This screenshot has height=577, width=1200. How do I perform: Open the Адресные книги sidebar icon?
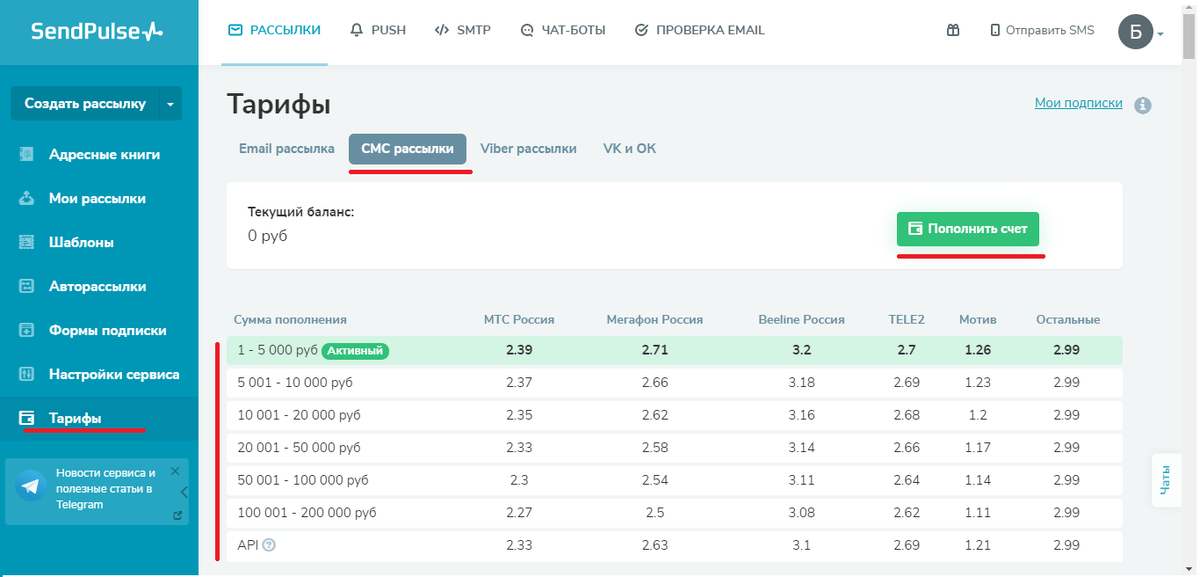tap(28, 155)
